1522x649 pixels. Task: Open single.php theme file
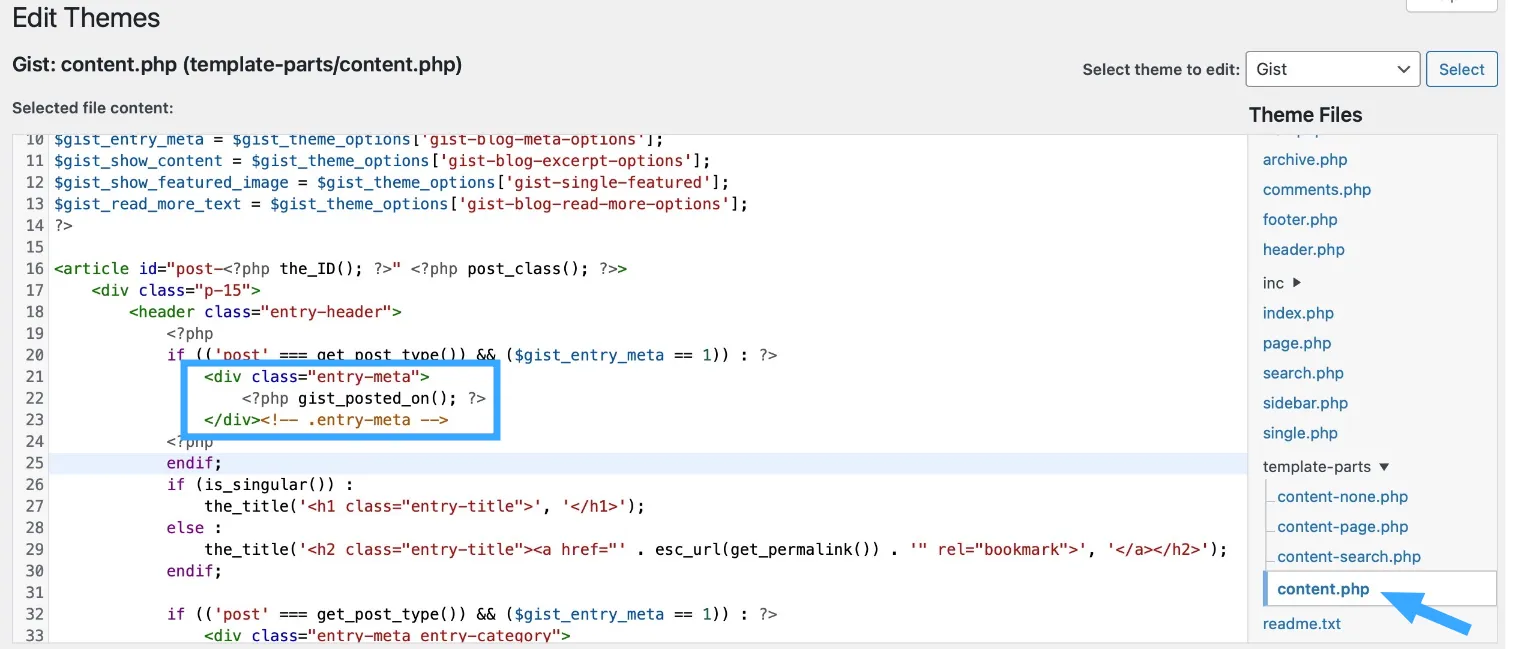[x=1300, y=433]
